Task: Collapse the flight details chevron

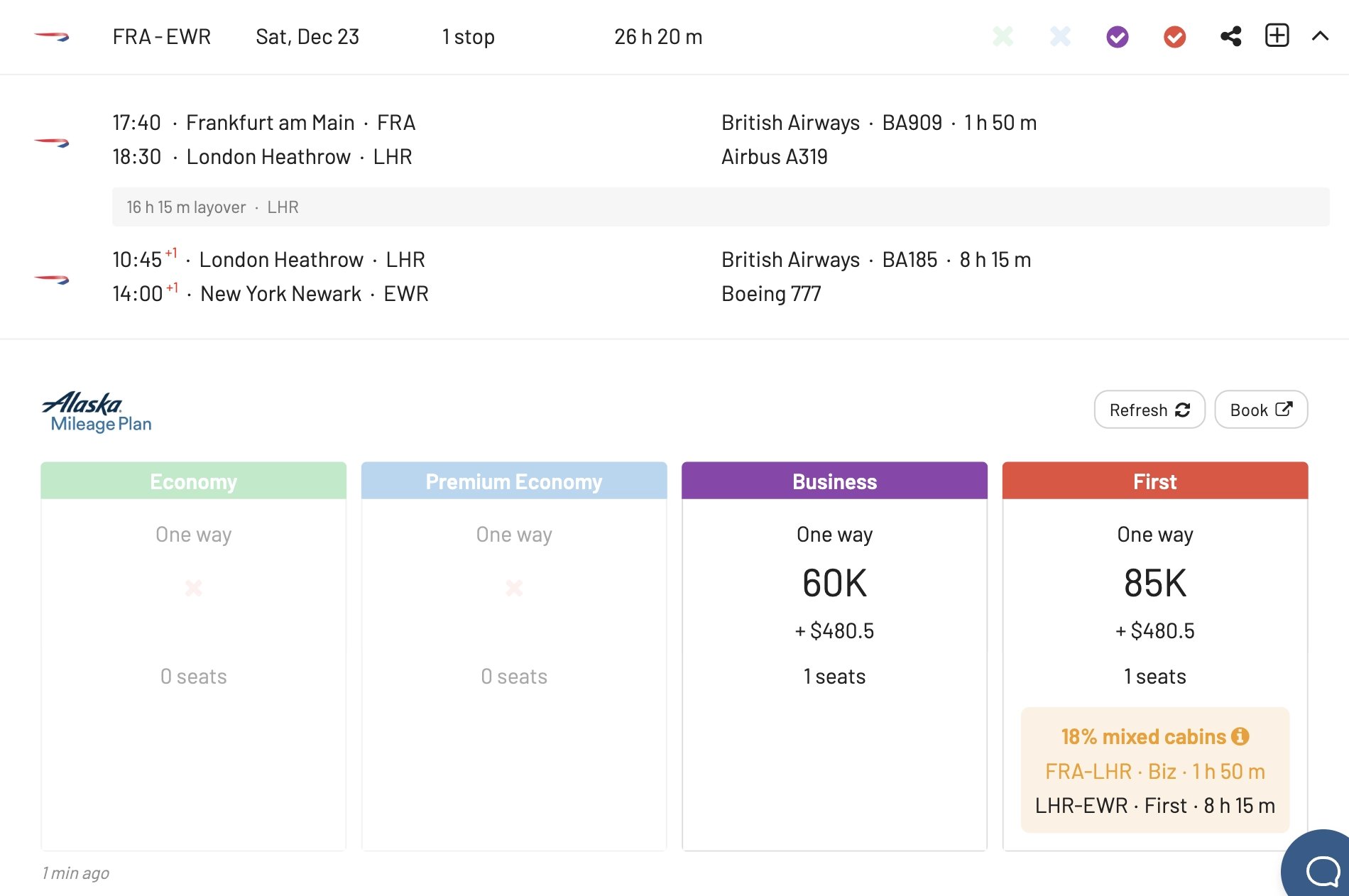Action: 1320,36
